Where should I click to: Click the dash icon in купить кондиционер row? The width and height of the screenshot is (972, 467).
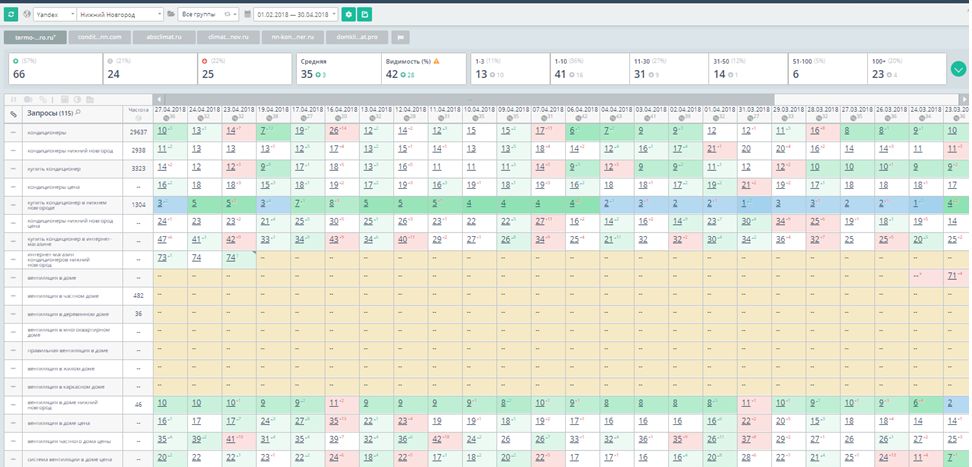[x=13, y=169]
